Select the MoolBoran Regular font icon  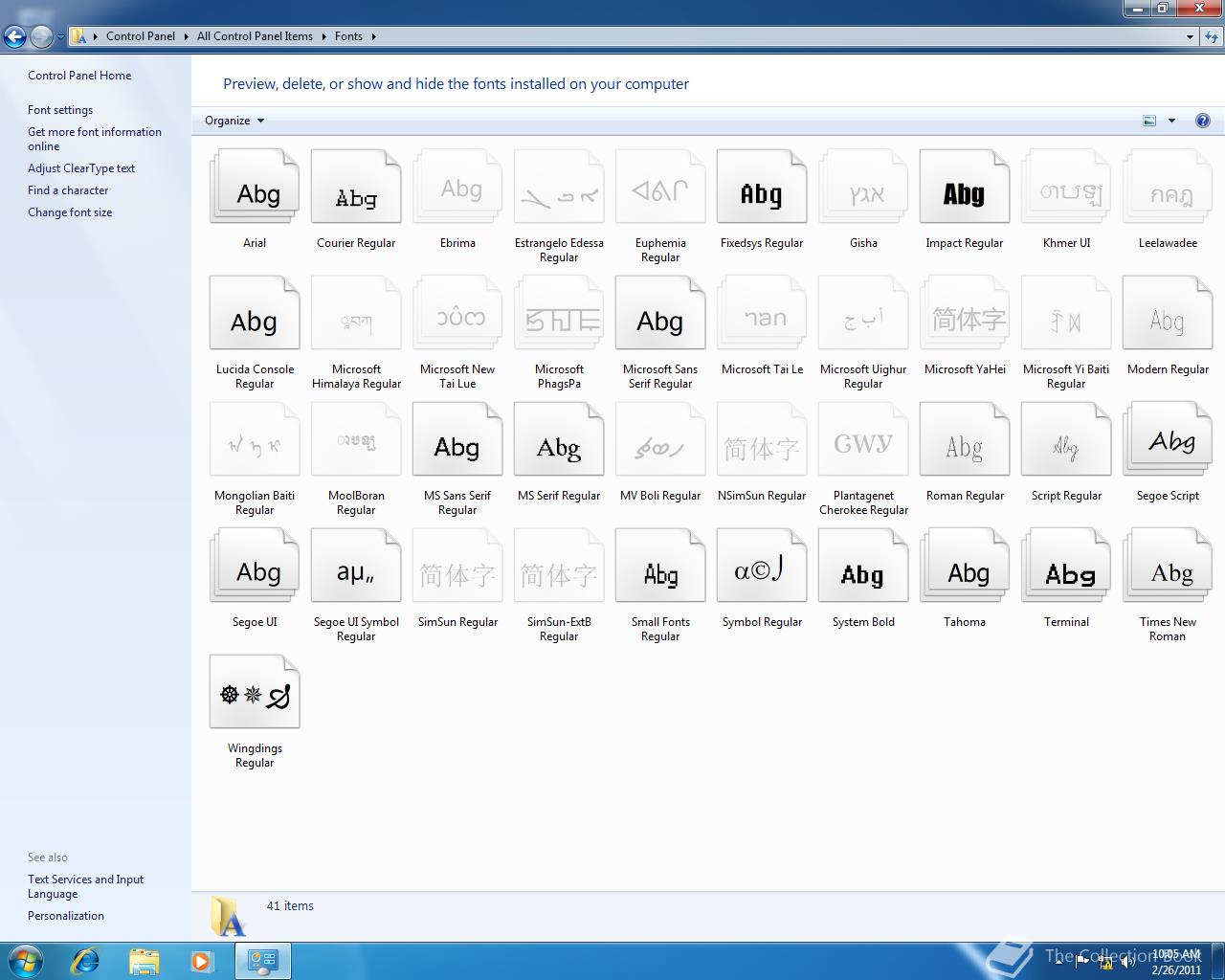356,440
